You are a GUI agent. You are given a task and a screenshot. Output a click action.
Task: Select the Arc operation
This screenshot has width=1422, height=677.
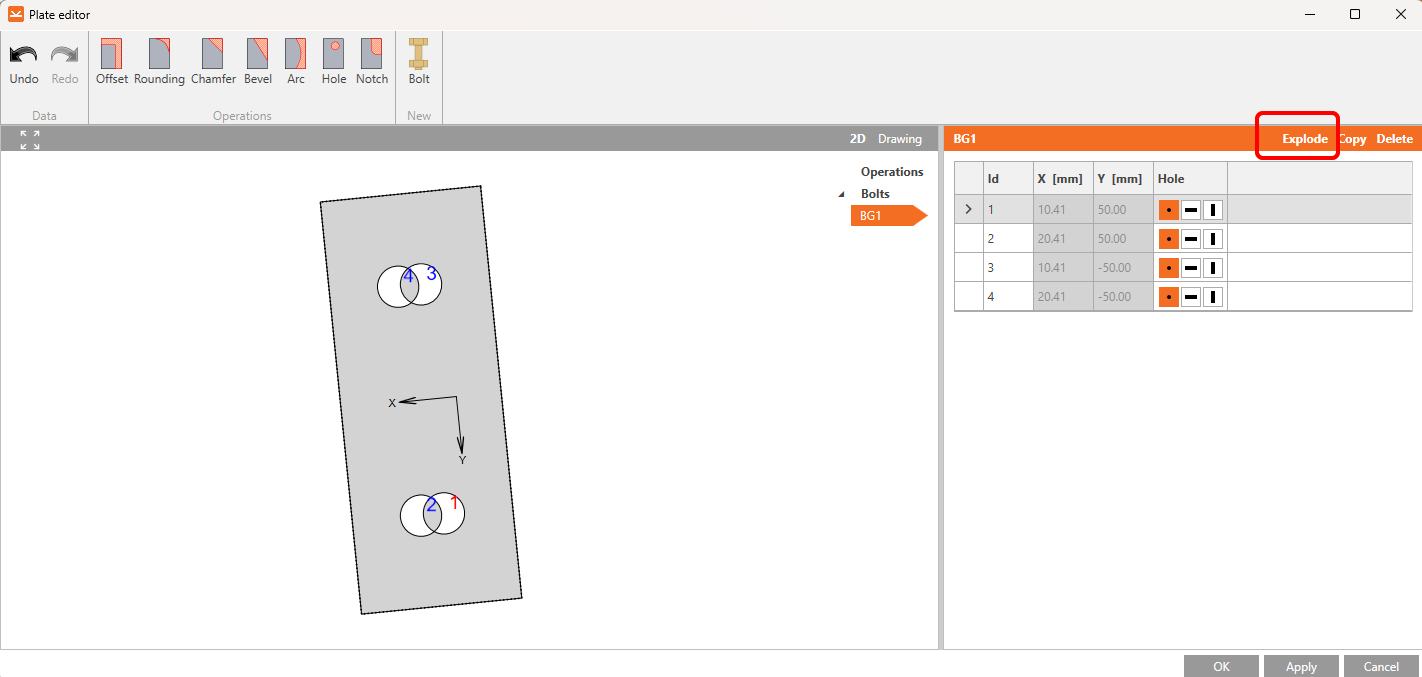295,60
